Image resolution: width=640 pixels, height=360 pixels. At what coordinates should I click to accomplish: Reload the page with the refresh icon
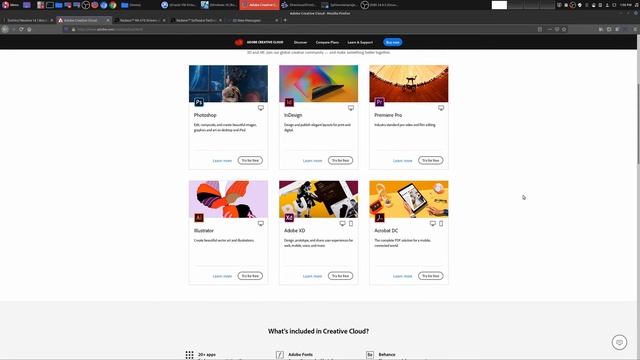click(21, 29)
